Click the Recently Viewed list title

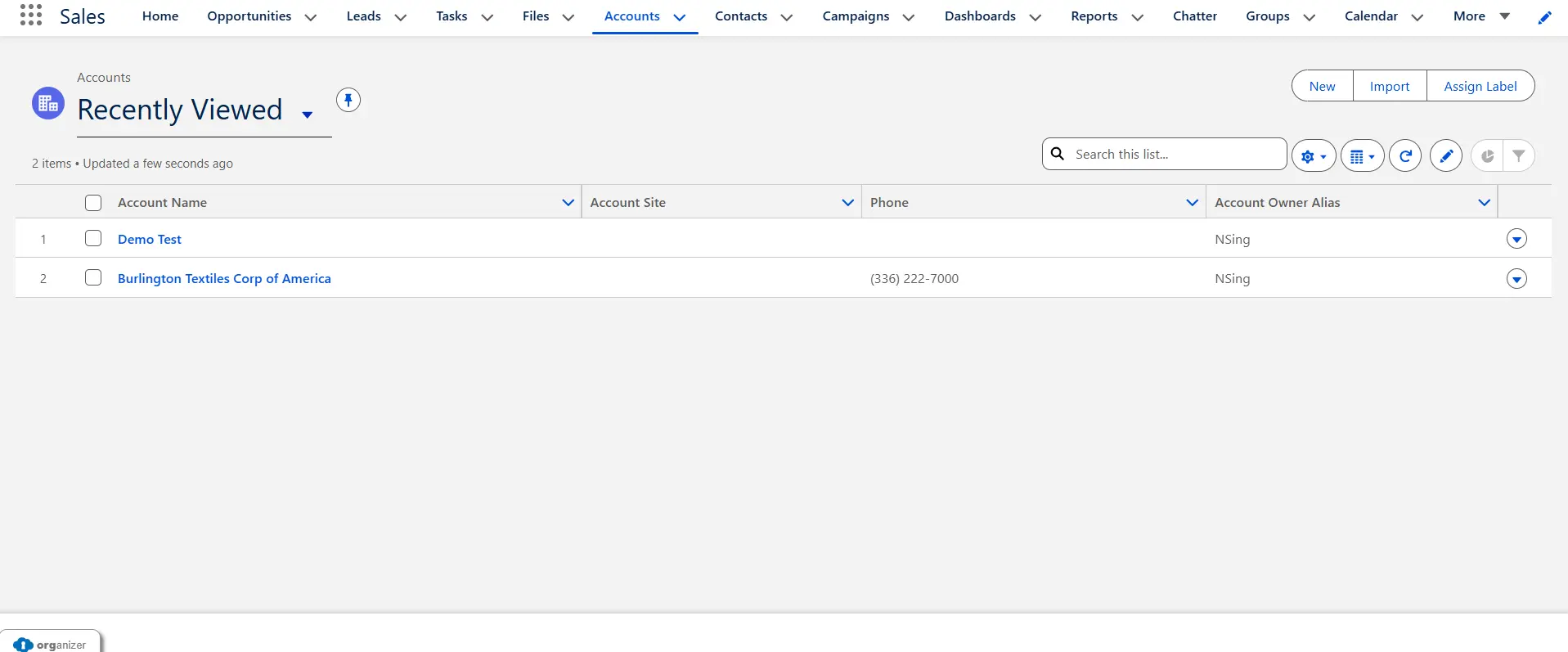coord(180,110)
